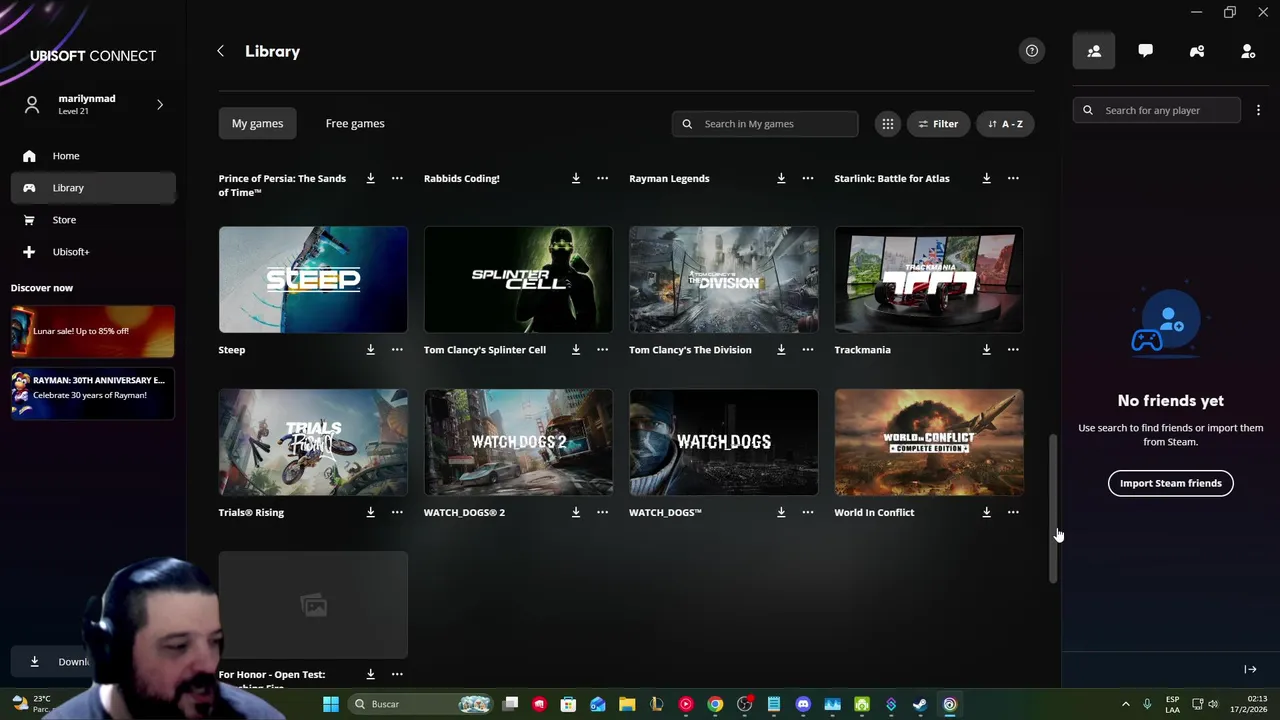Select Library in sidebar

(x=93, y=188)
